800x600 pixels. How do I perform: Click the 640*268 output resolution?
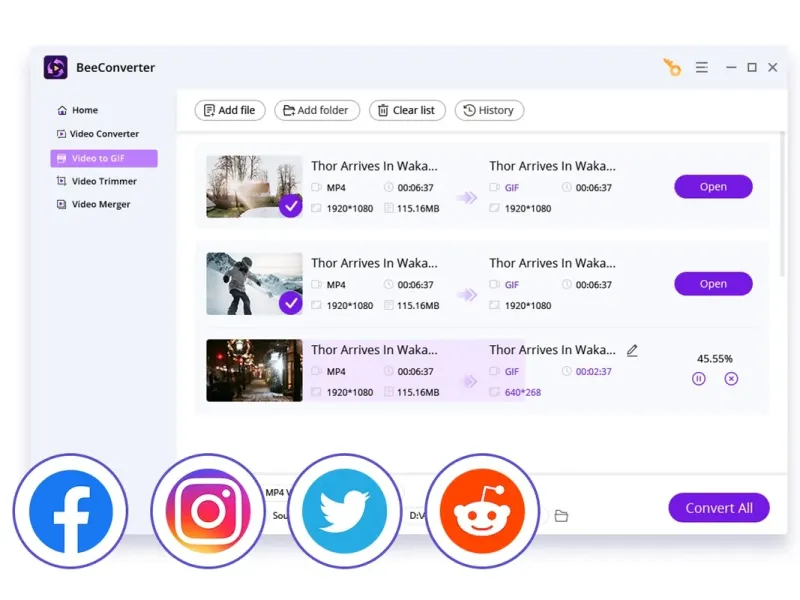coord(523,392)
